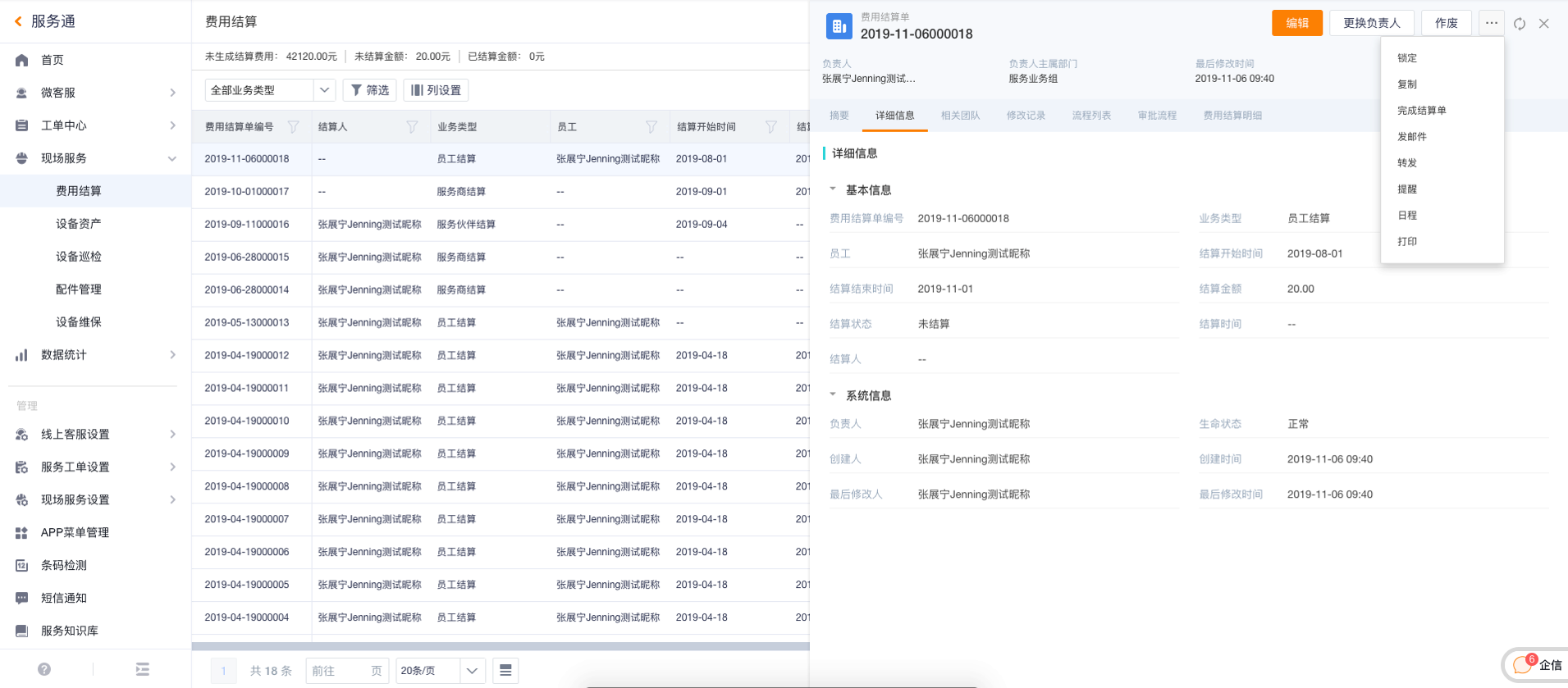Open the 企信 chat bubble icon
Screen dimensions: 1568x688
point(1523,664)
